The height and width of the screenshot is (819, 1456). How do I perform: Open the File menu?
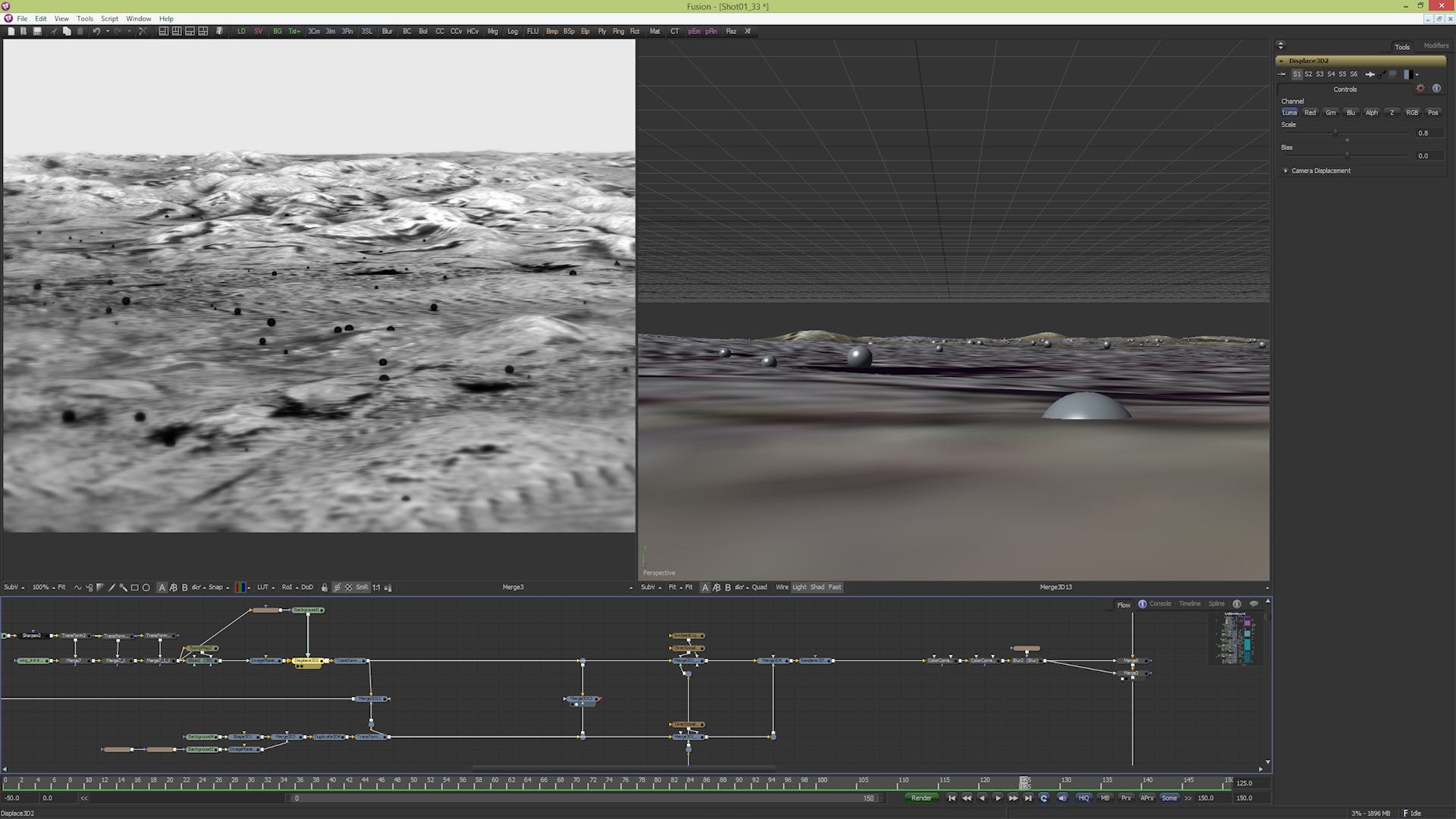coord(22,18)
